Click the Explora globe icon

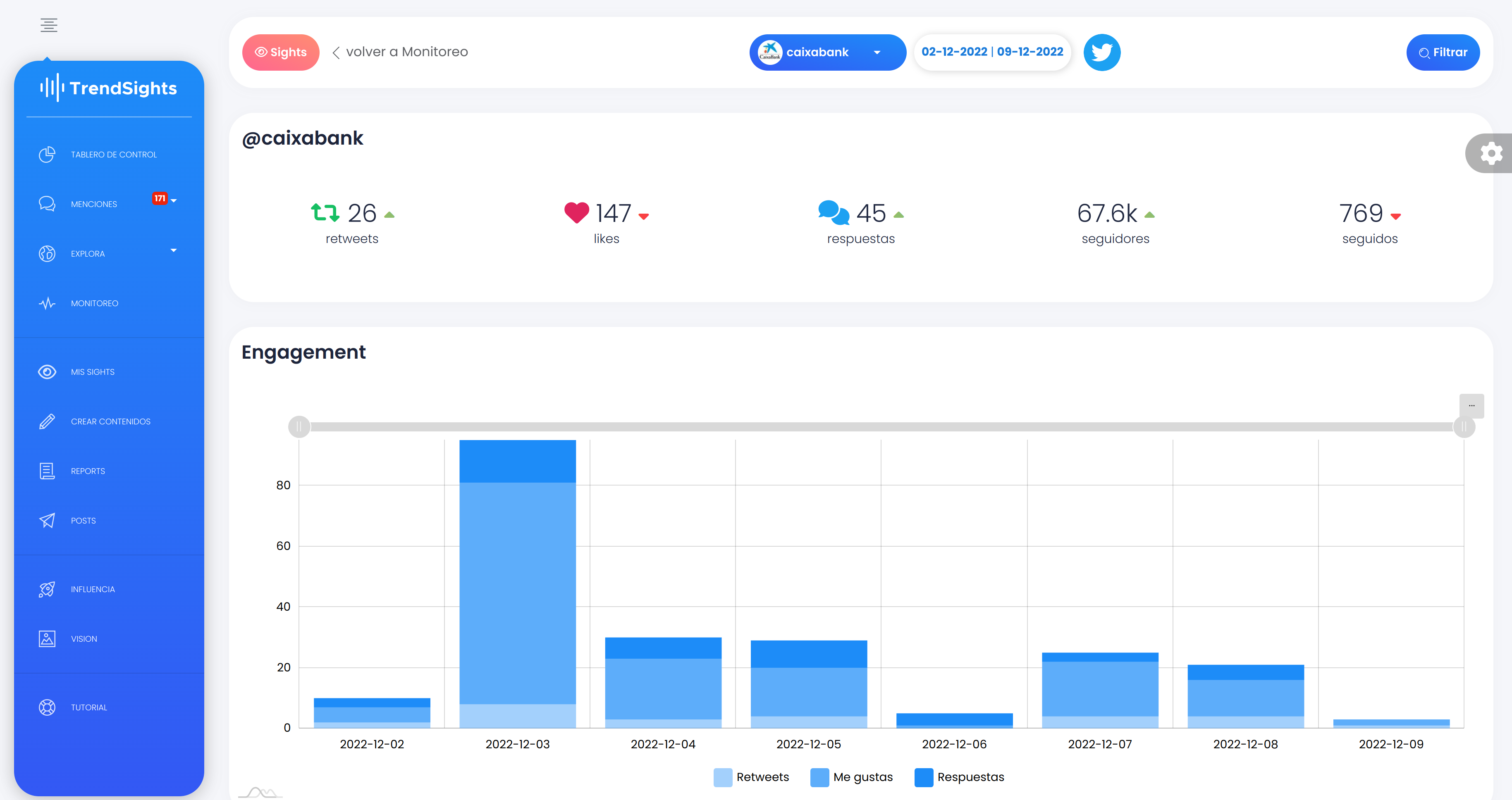coord(47,253)
